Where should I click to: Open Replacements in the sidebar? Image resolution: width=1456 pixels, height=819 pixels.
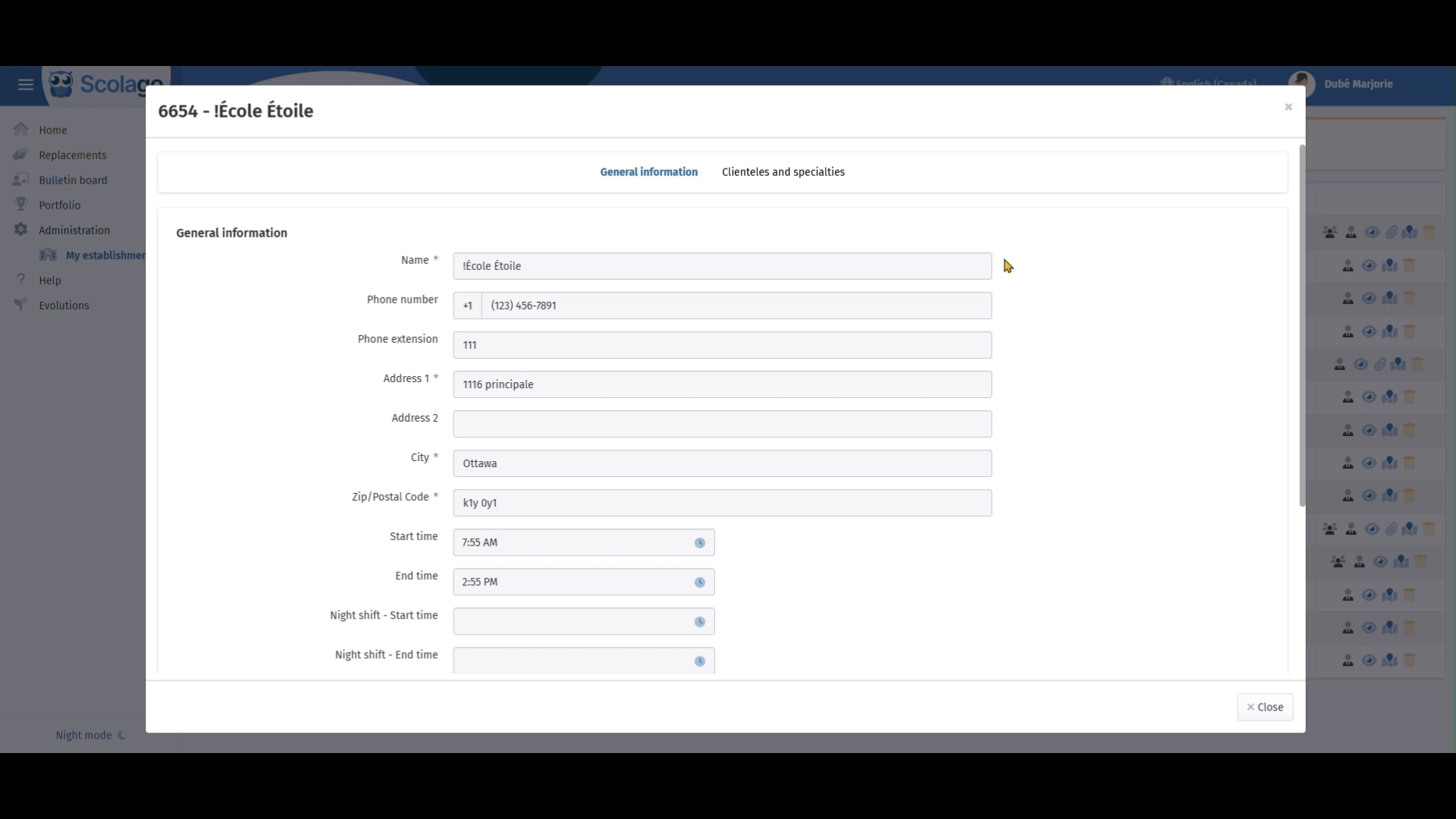coord(72,155)
